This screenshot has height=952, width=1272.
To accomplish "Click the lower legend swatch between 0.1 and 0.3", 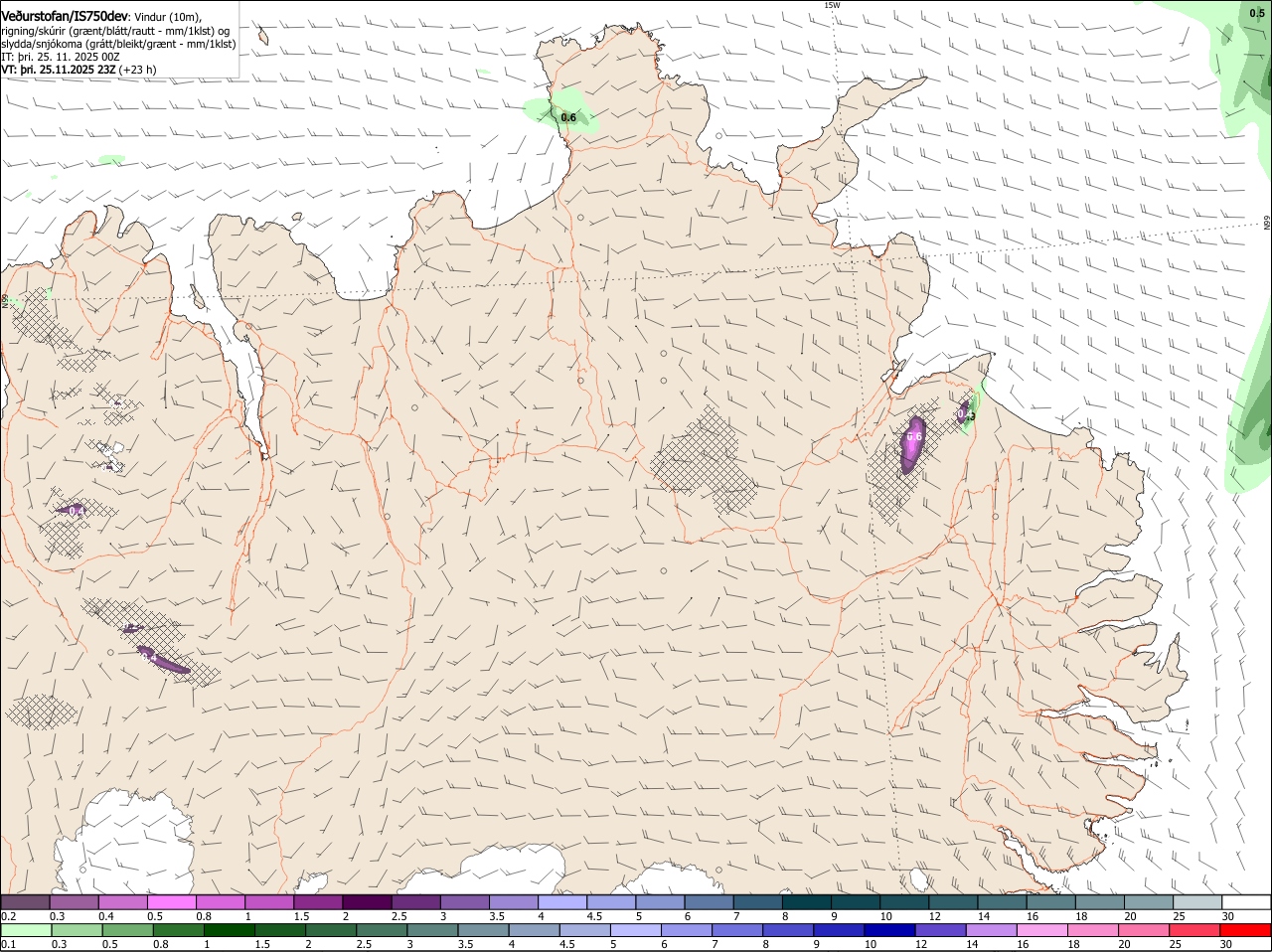I will (26, 930).
